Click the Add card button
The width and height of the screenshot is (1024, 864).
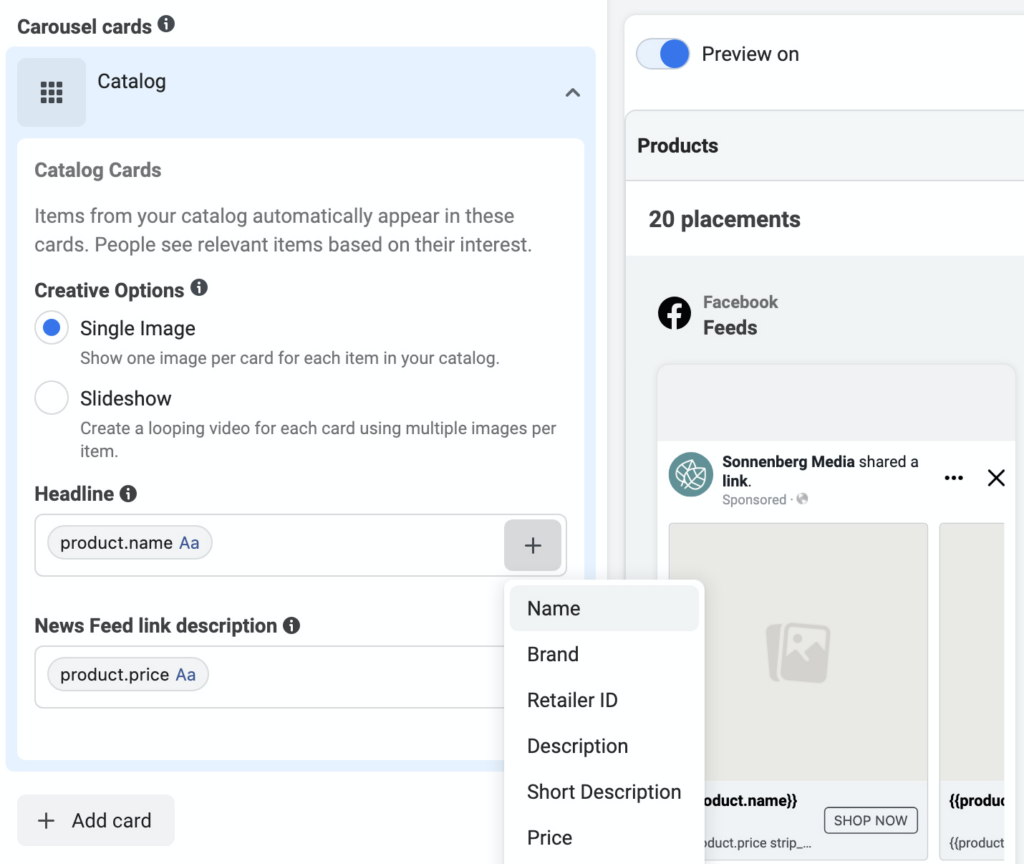click(95, 820)
